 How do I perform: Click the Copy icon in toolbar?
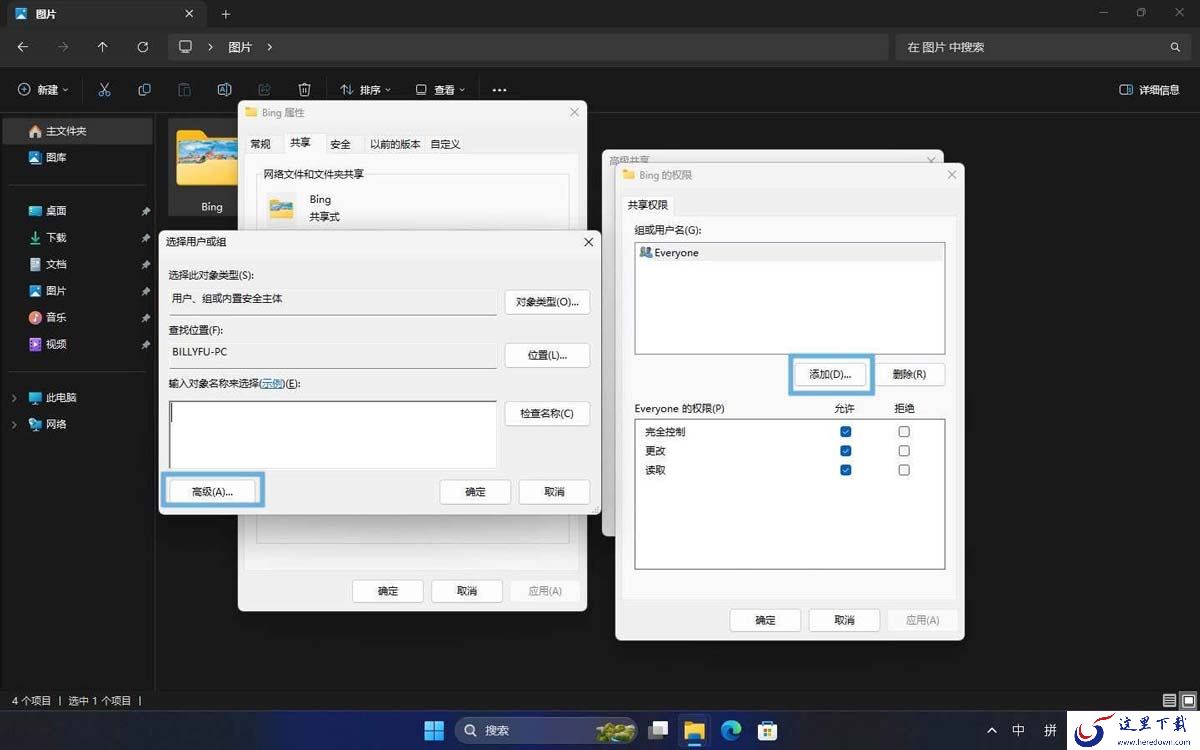tap(144, 90)
